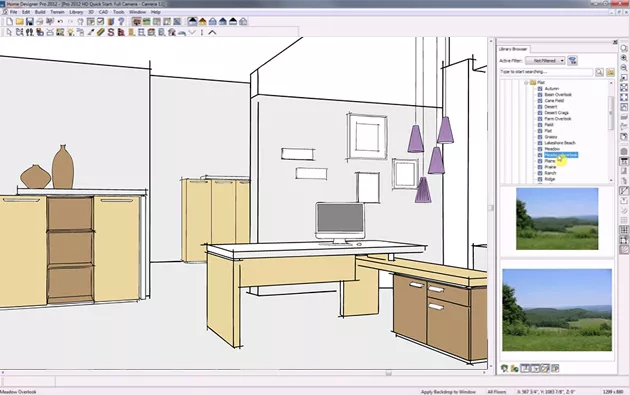Image resolution: width=630 pixels, height=395 pixels.
Task: Open the Build menu
Action: click(40, 12)
